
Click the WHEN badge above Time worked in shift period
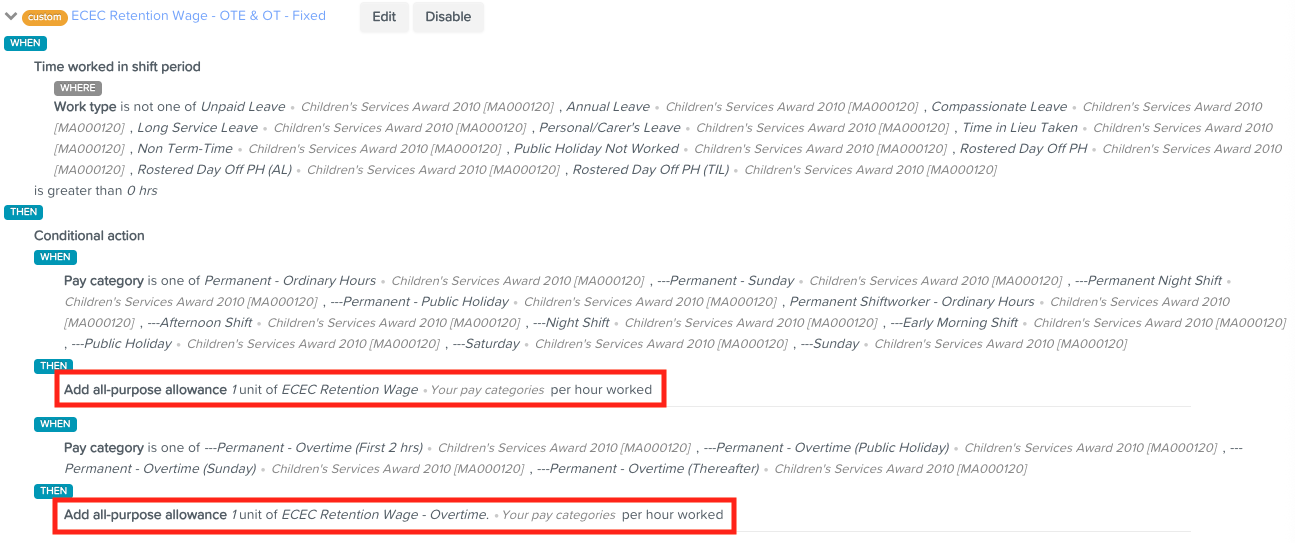pyautogui.click(x=25, y=43)
